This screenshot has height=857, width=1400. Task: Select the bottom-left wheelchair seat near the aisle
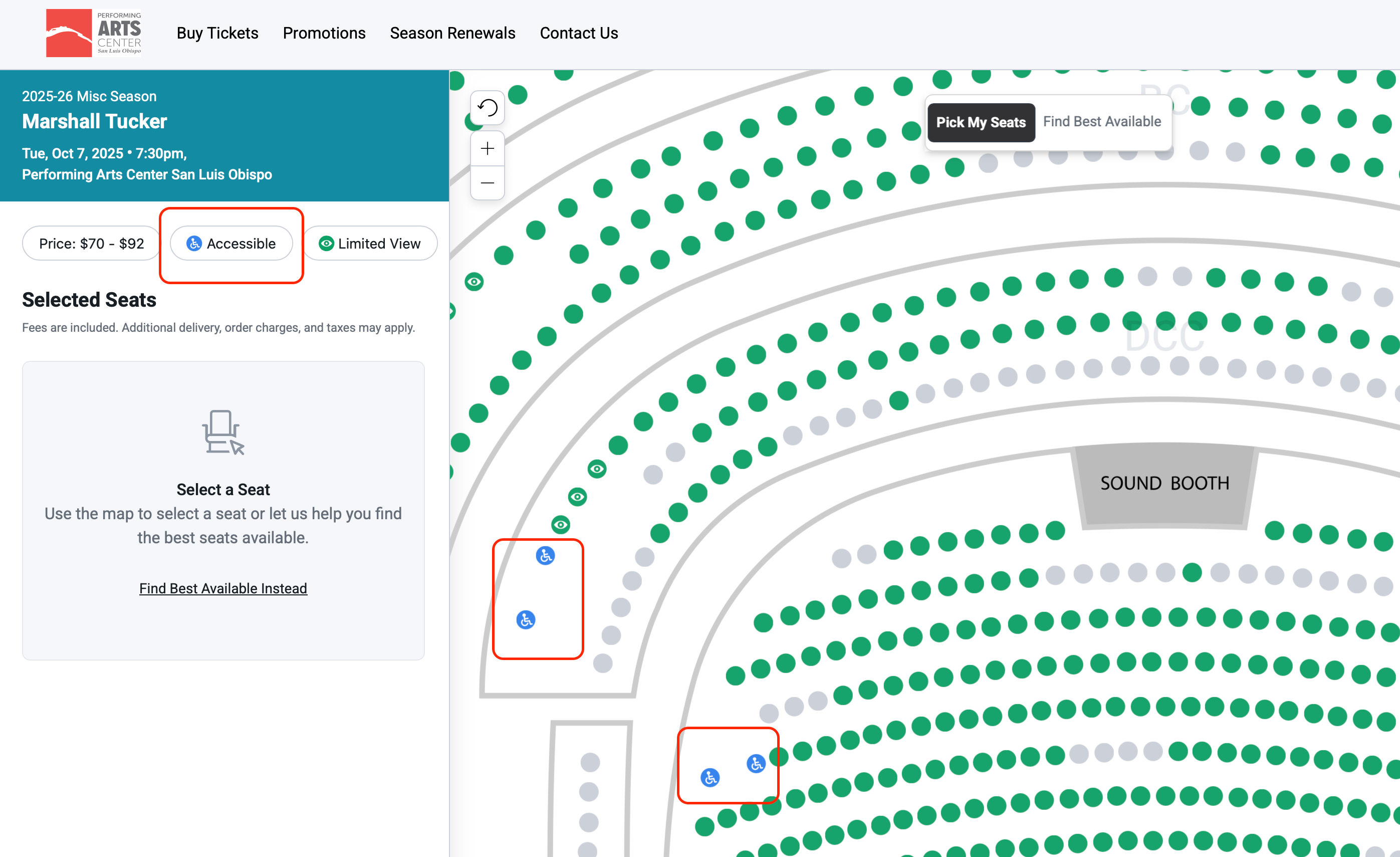click(710, 777)
